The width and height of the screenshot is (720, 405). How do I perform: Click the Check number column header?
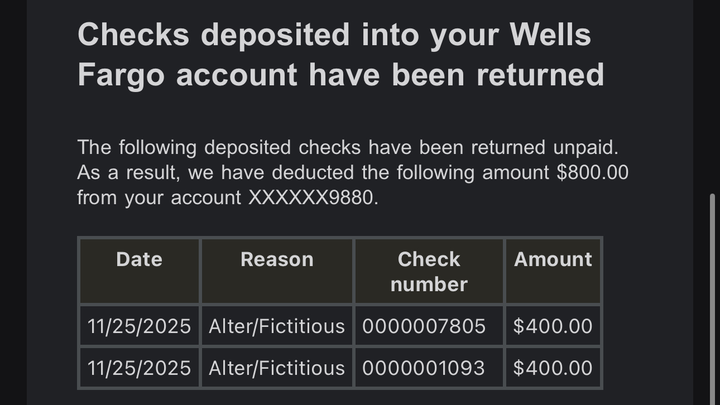click(428, 271)
